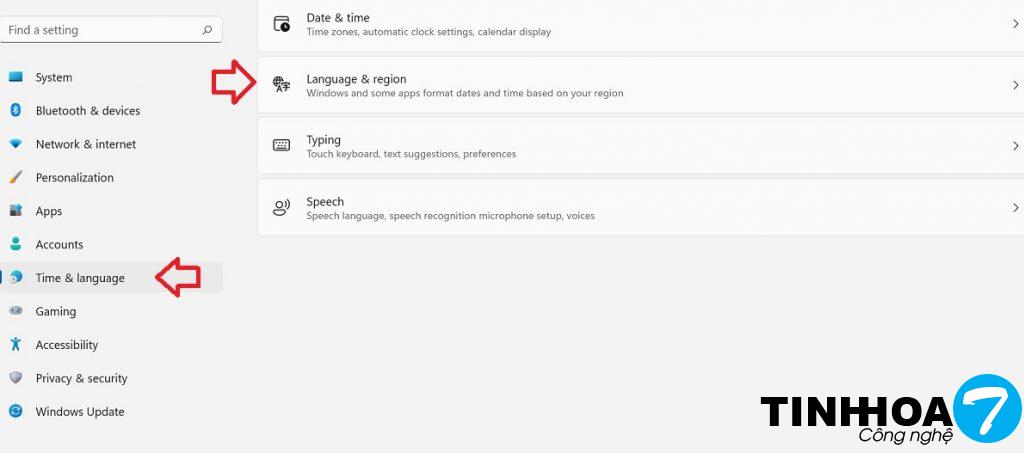
Task: Select Time & language in sidebar
Action: point(80,278)
